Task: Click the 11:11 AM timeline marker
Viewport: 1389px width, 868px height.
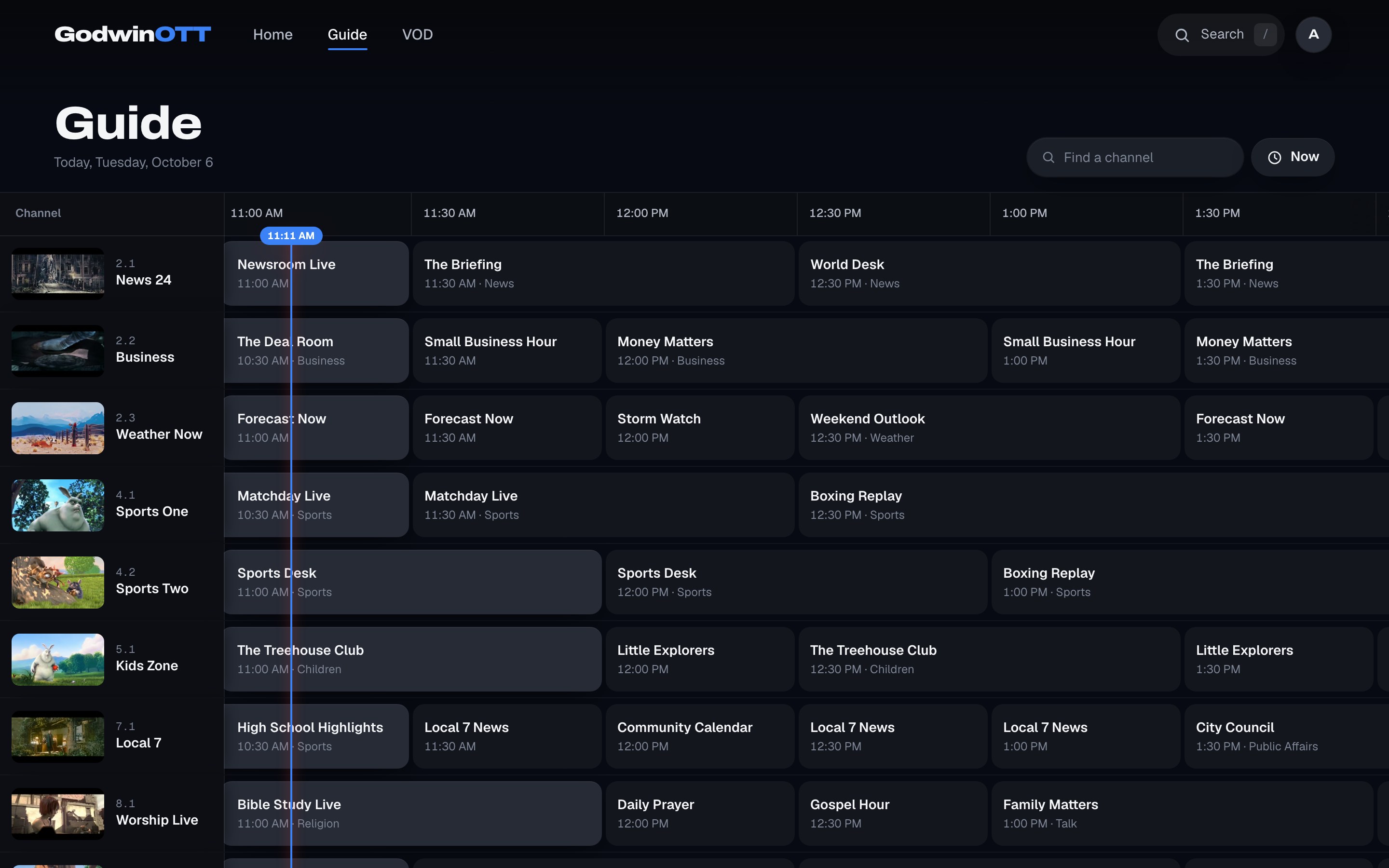Action: (291, 235)
